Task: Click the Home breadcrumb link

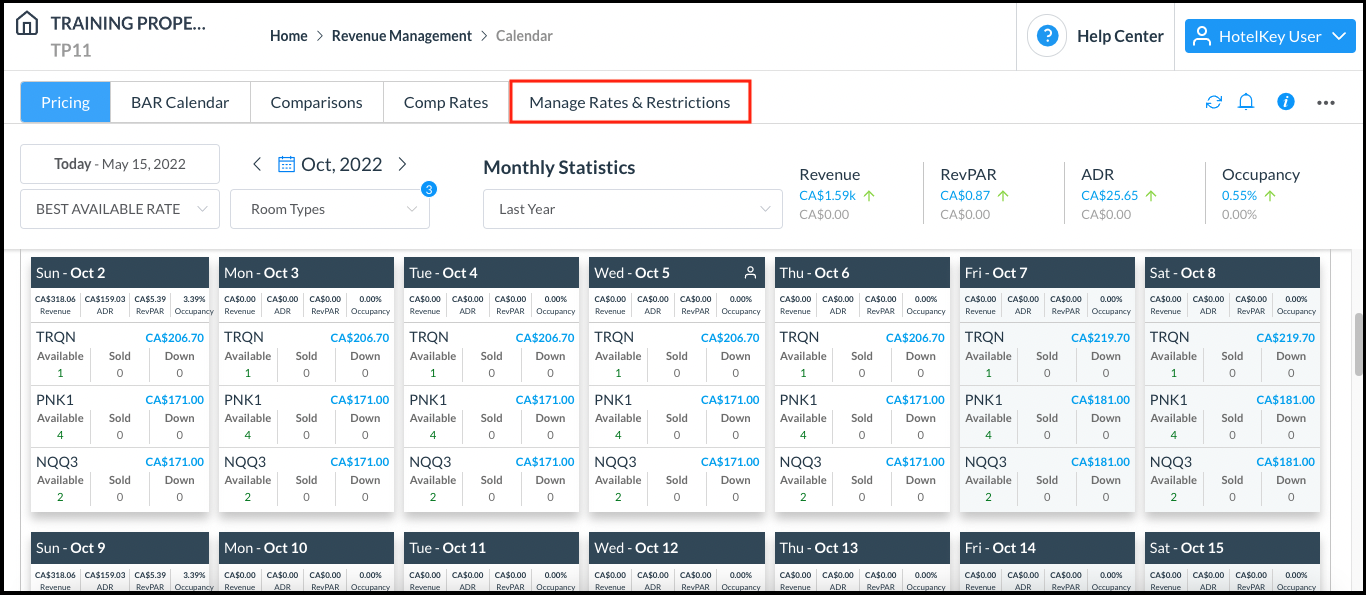Action: tap(288, 35)
